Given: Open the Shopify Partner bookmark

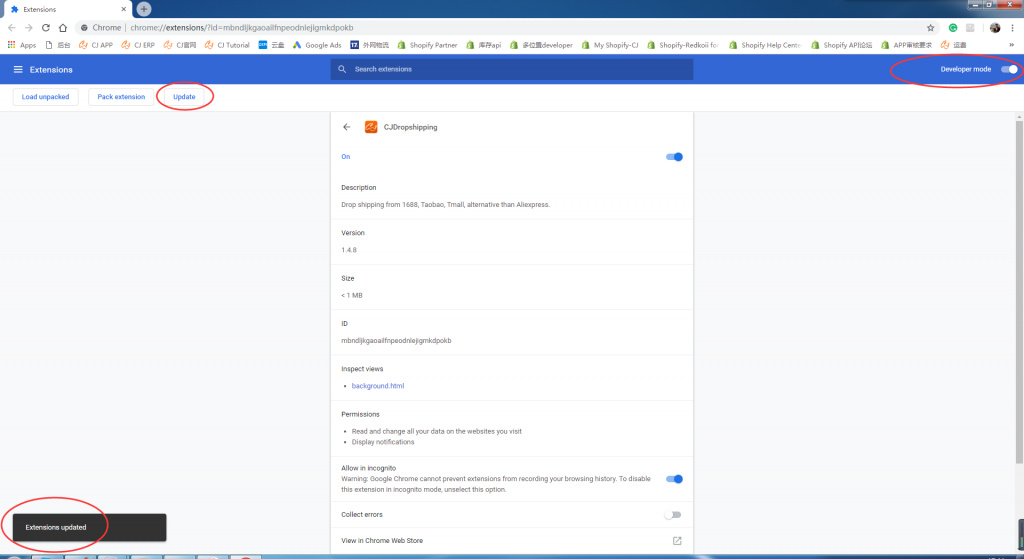Looking at the screenshot, I should (x=427, y=45).
